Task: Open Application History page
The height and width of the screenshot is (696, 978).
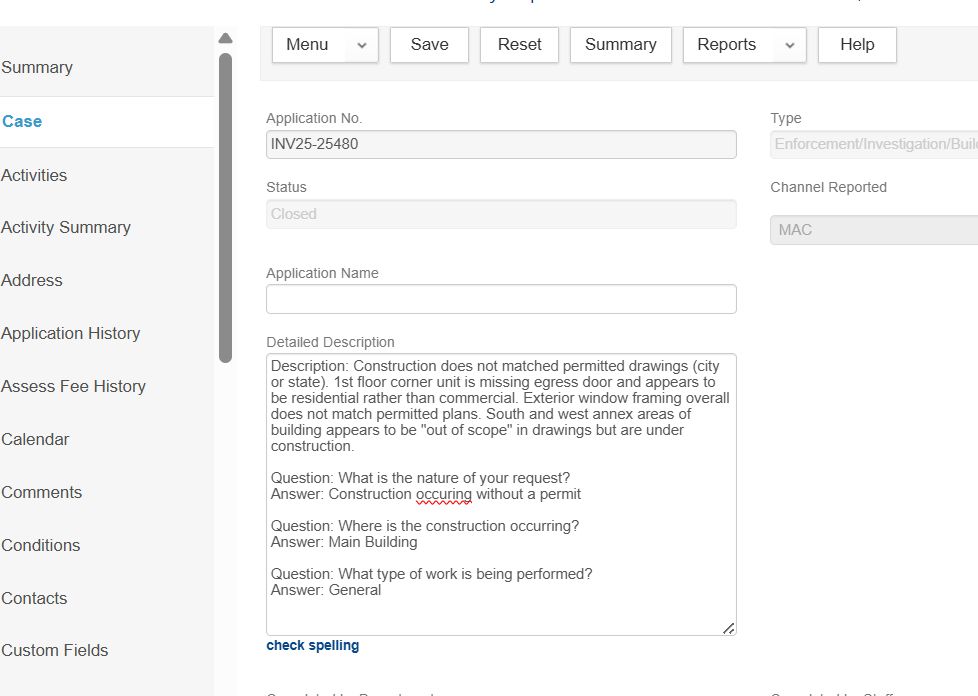Action: pyautogui.click(x=71, y=334)
